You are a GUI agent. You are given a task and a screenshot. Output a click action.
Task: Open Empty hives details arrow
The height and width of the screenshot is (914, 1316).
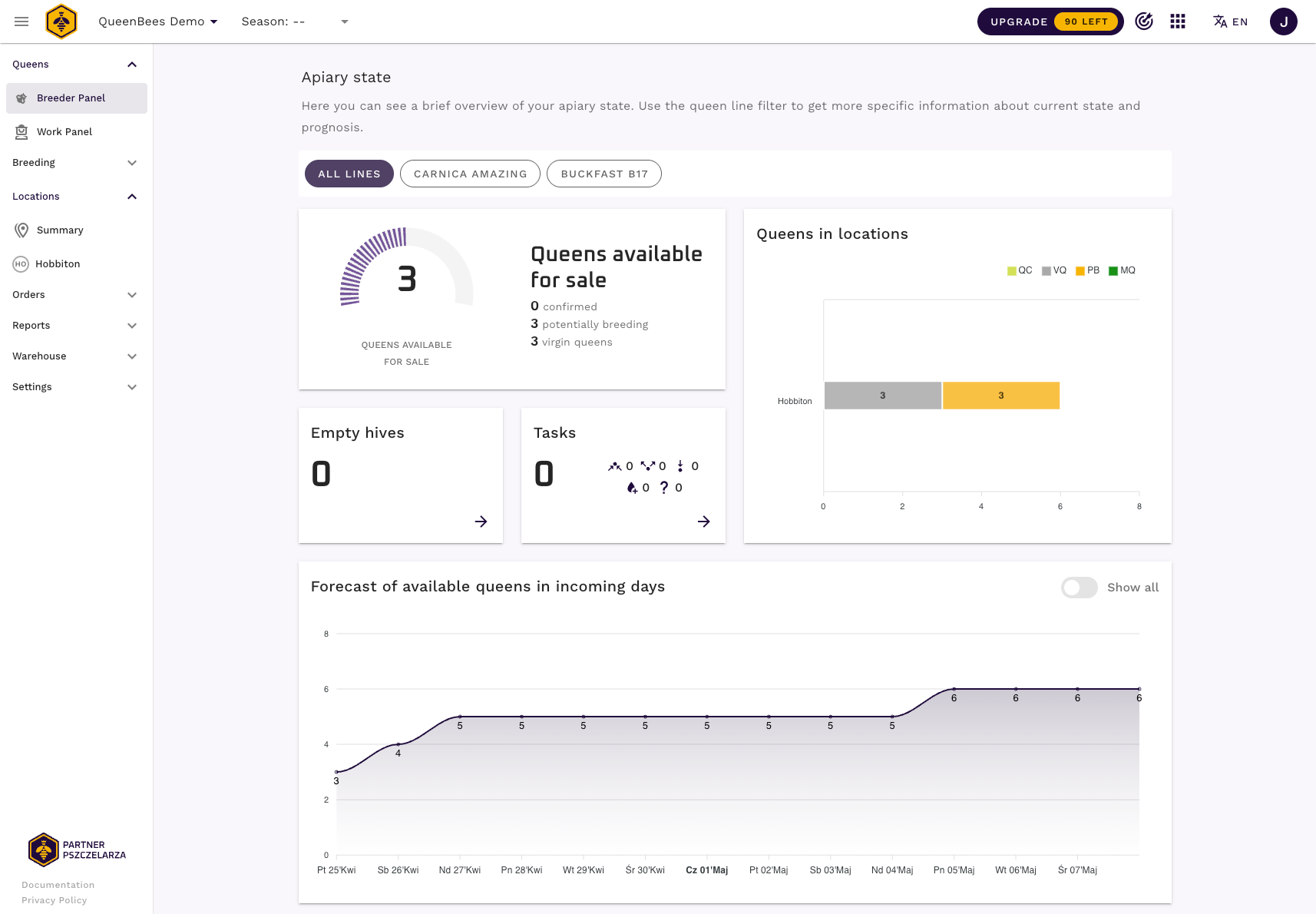click(481, 522)
